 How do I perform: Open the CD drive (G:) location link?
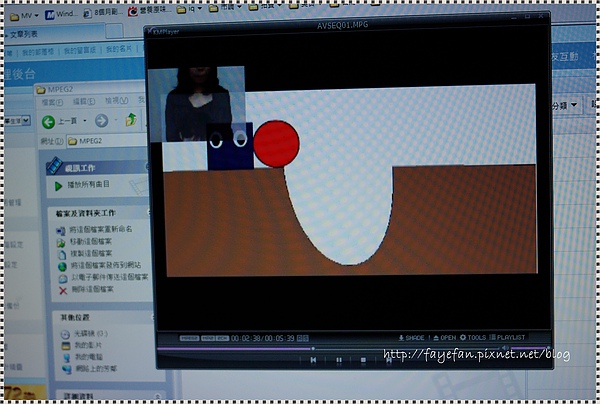click(91, 334)
